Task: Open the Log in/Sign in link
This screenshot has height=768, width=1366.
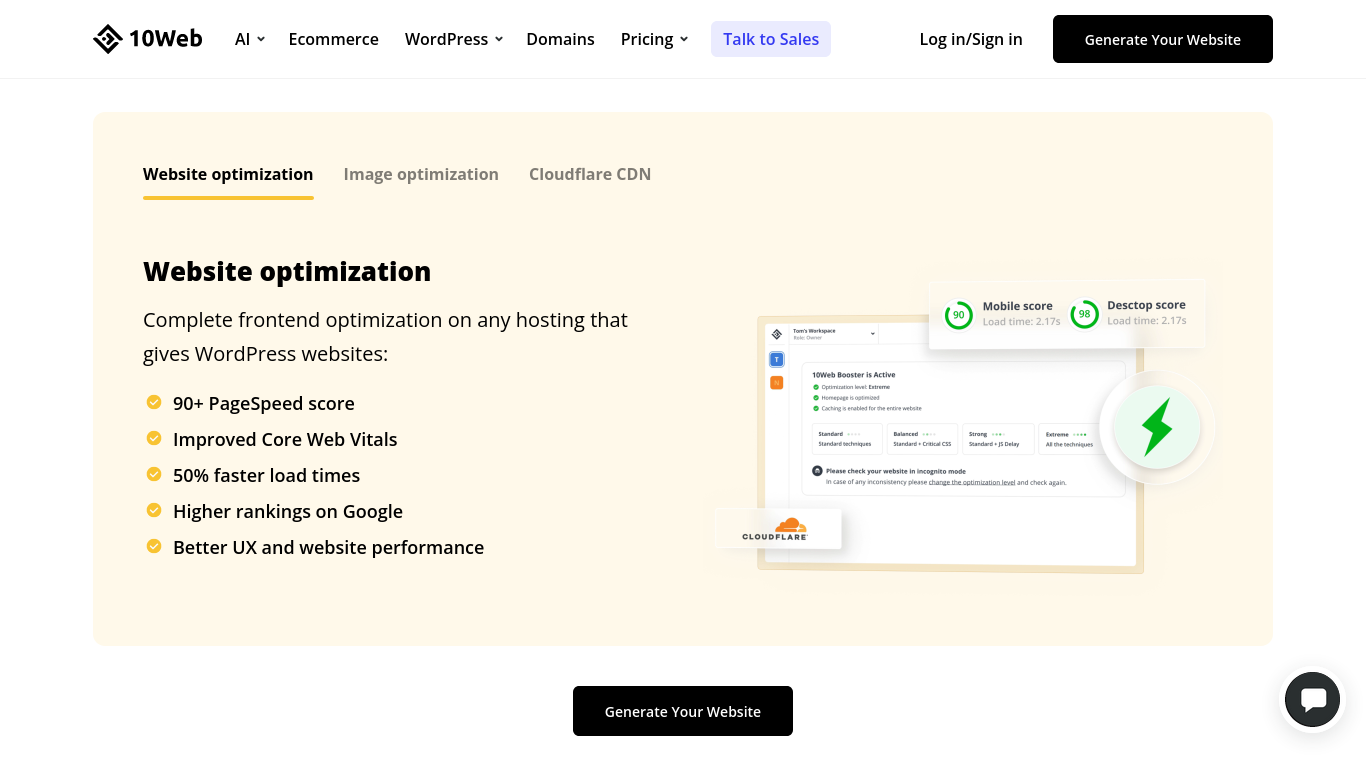Action: [971, 39]
